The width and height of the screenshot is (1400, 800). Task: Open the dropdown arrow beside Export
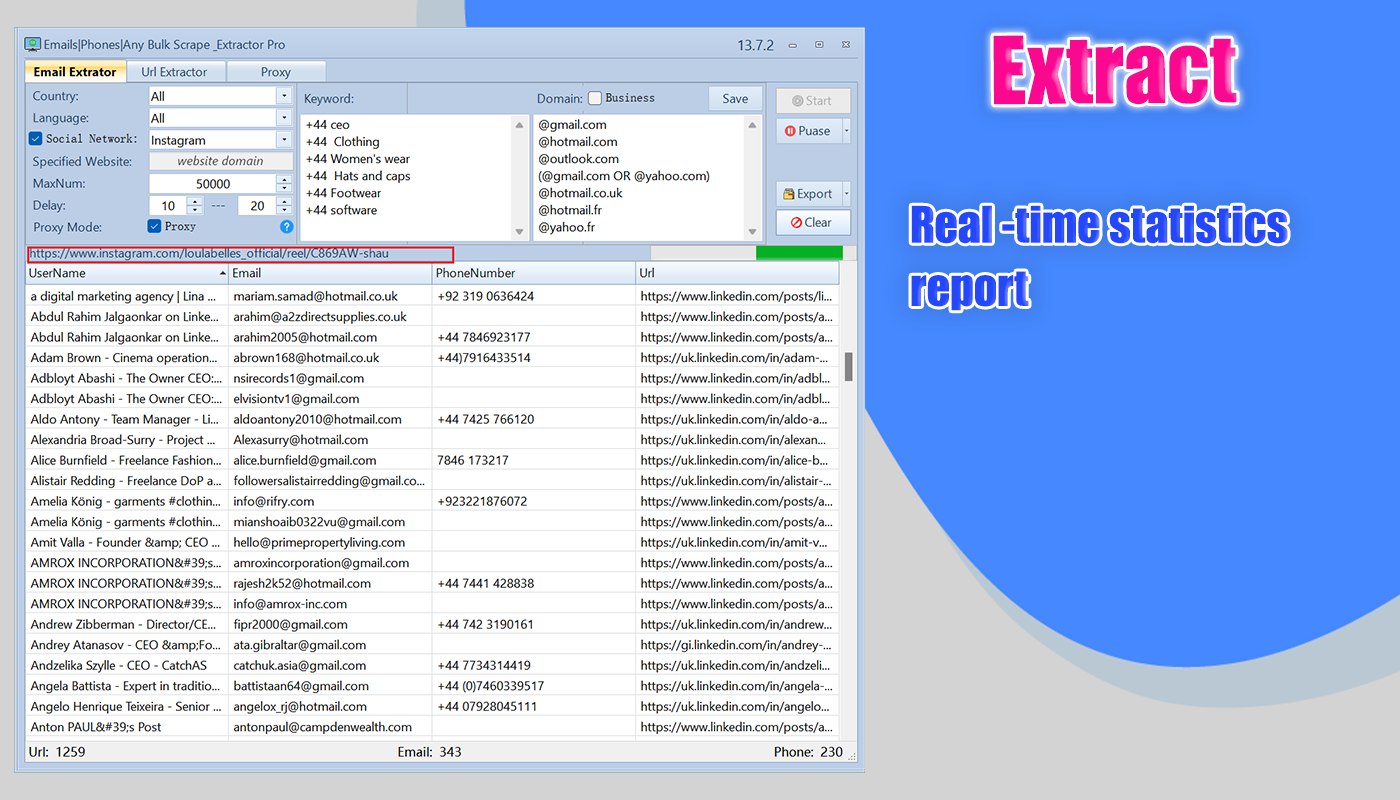(x=847, y=194)
